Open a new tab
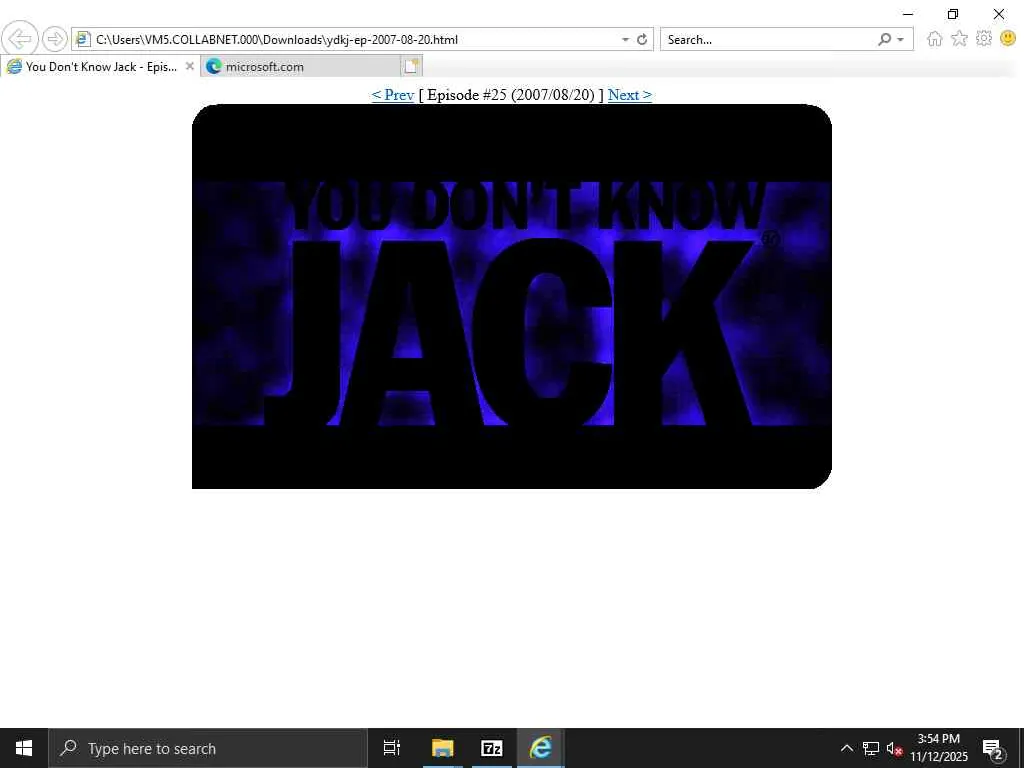This screenshot has height=768, width=1024. coord(411,67)
